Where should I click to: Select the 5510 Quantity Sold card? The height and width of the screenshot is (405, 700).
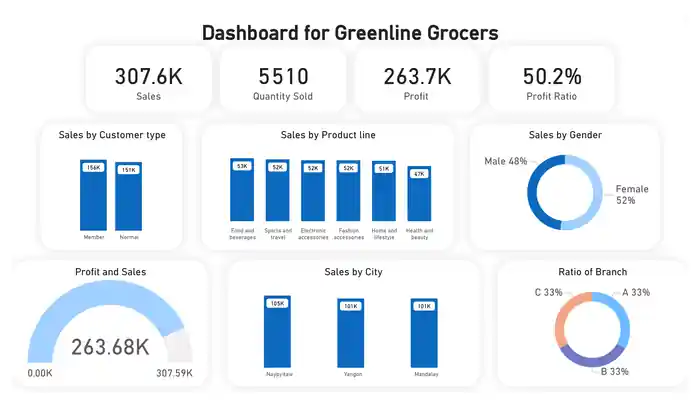(283, 79)
